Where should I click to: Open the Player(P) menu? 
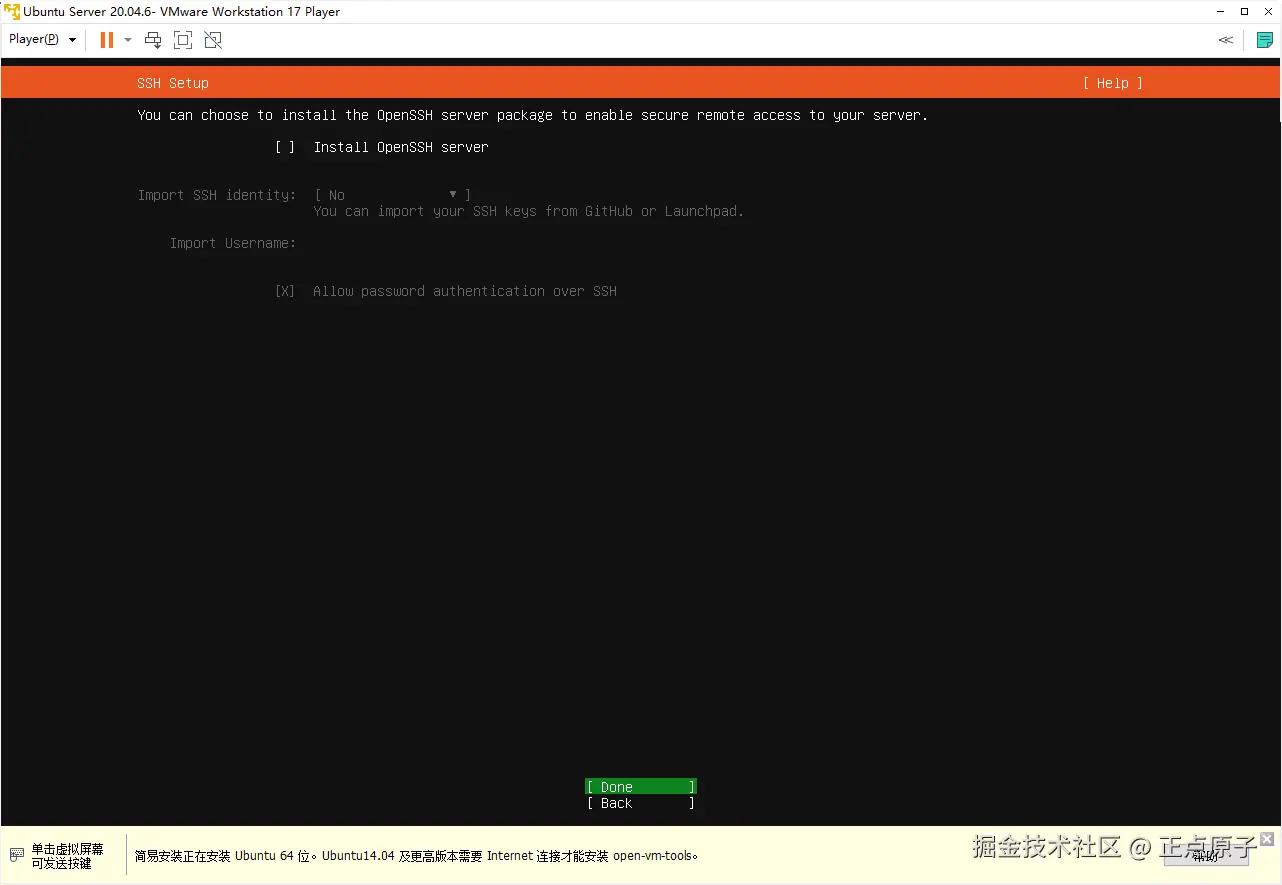click(42, 40)
